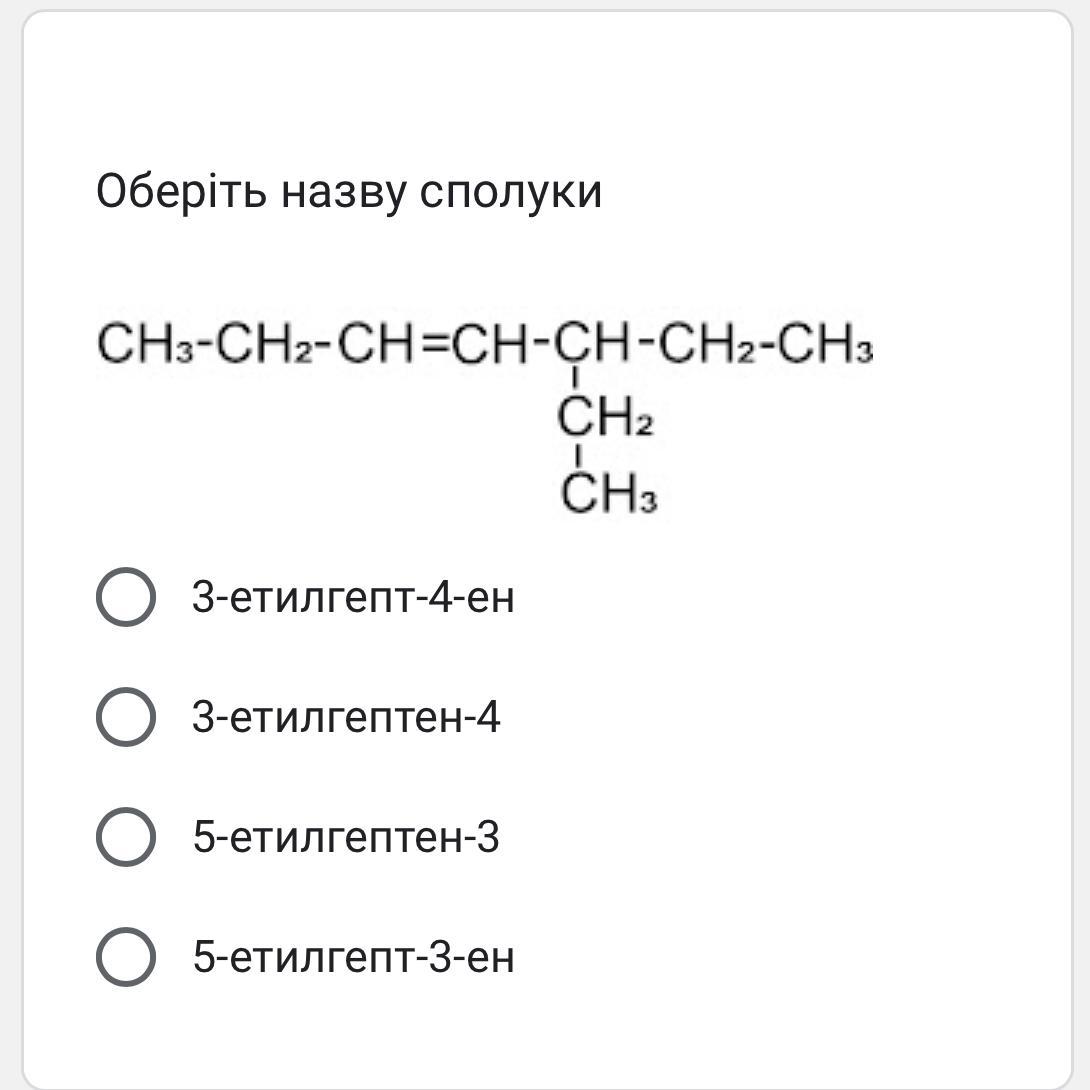Click the branched CH carbon in chain
The height and width of the screenshot is (1090, 1090).
click(592, 343)
